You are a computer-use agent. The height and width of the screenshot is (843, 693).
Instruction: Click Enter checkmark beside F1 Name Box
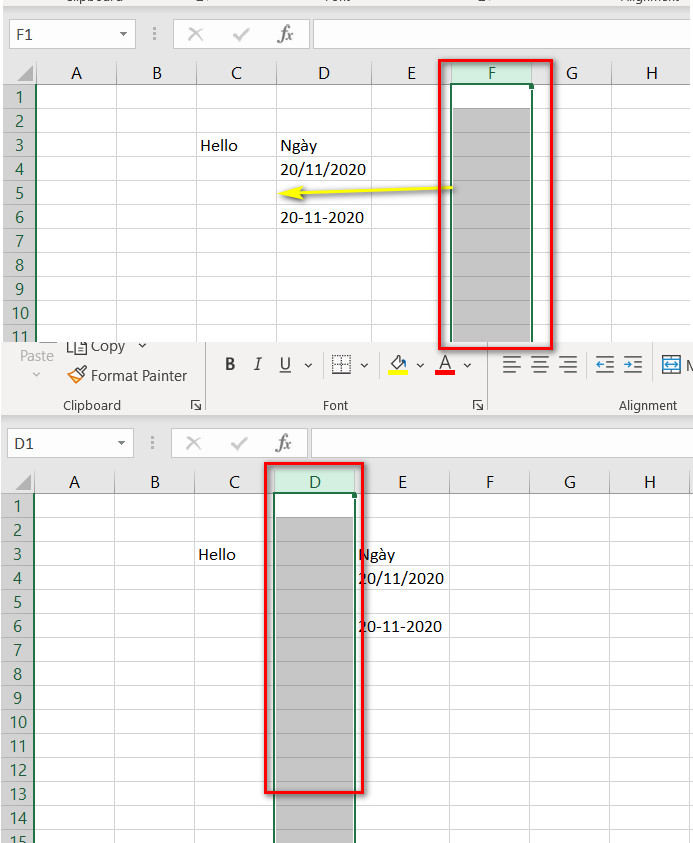click(241, 35)
